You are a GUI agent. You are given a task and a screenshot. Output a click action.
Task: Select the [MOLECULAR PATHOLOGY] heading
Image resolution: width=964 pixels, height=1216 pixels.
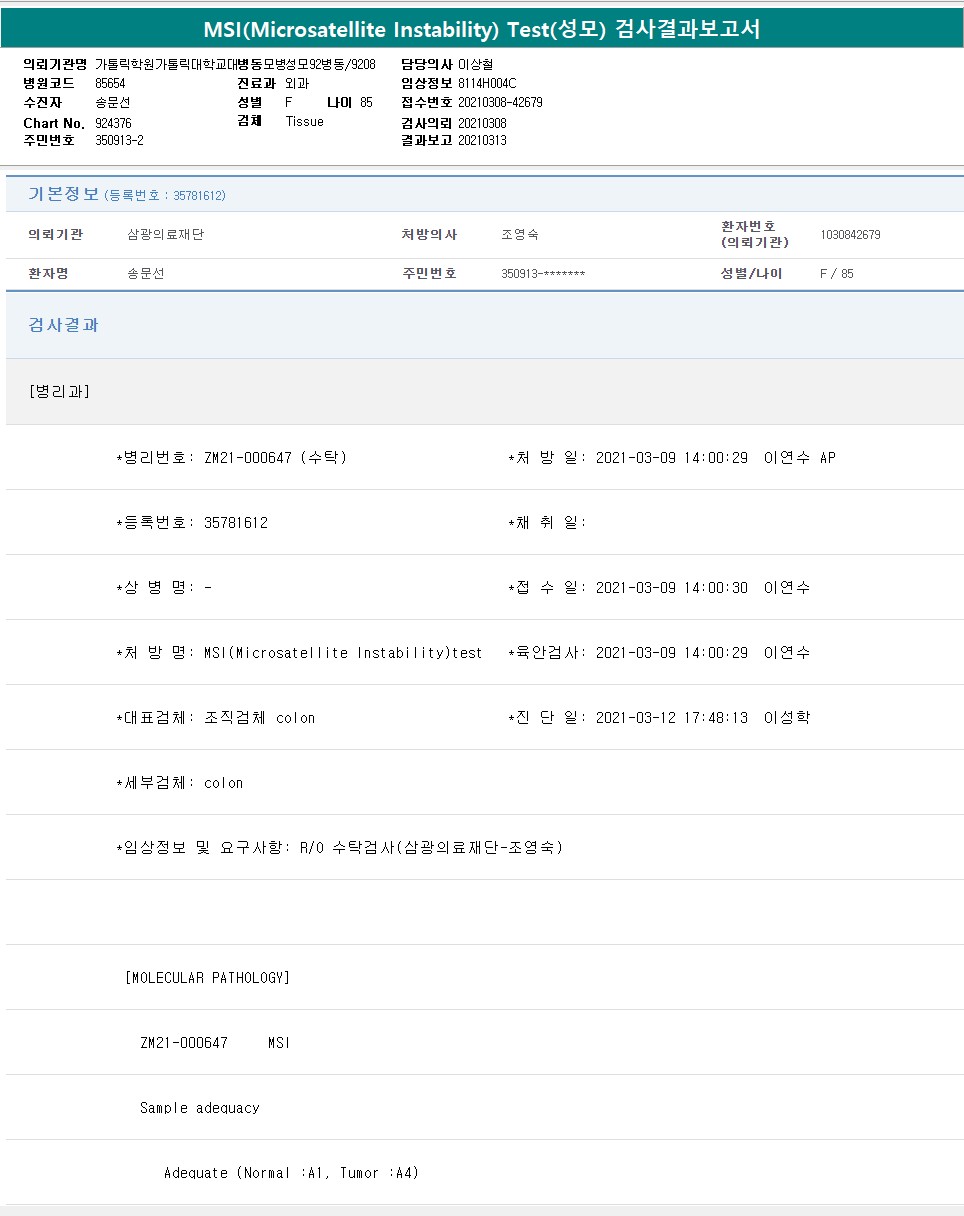[x=207, y=978]
